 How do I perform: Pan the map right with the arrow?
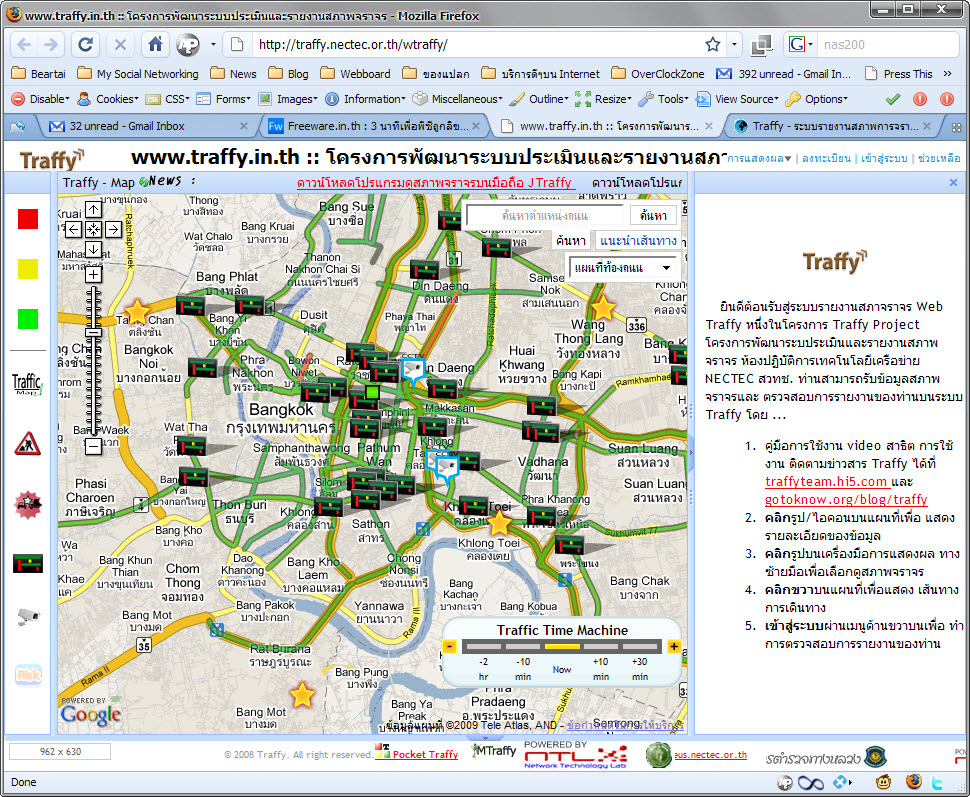click(x=113, y=230)
